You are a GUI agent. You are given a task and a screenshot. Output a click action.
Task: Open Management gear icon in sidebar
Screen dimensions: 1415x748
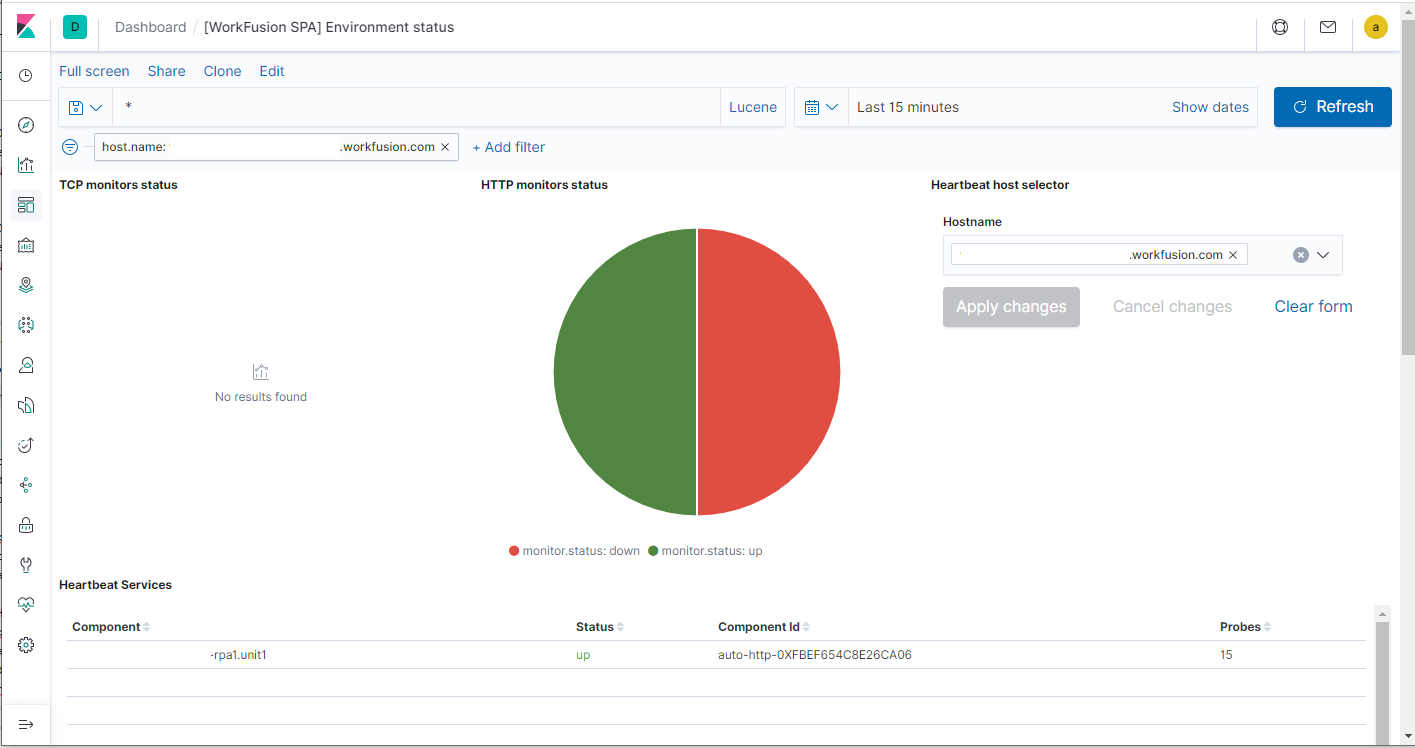pos(26,645)
